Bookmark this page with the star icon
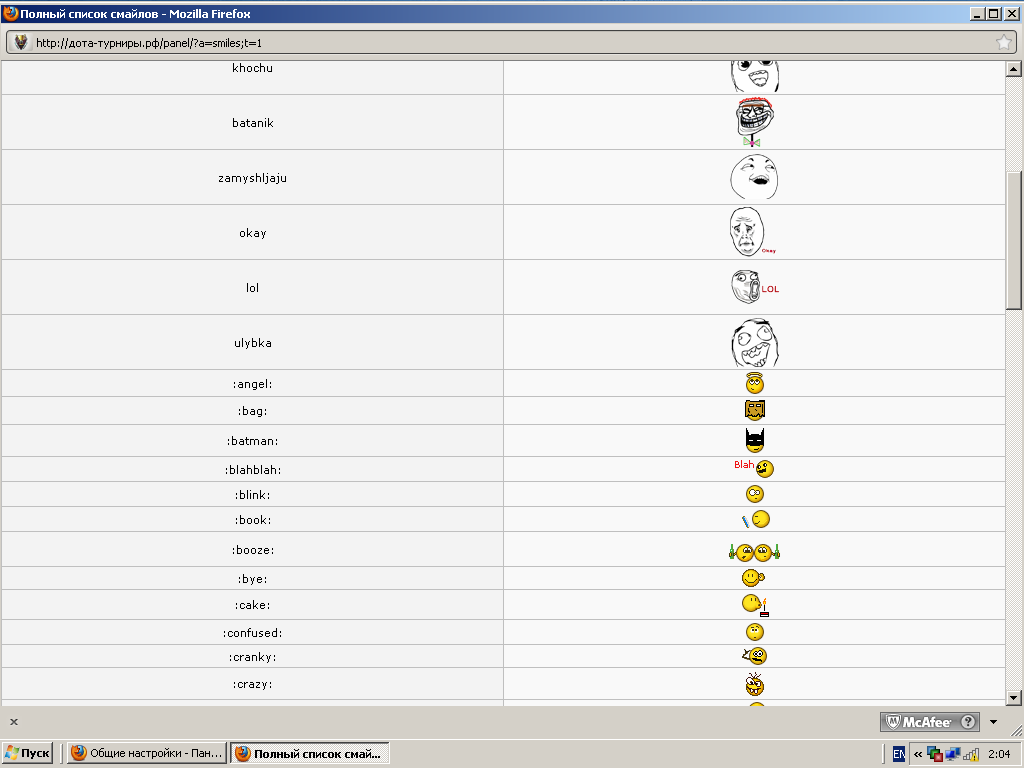 pyautogui.click(x=1003, y=42)
